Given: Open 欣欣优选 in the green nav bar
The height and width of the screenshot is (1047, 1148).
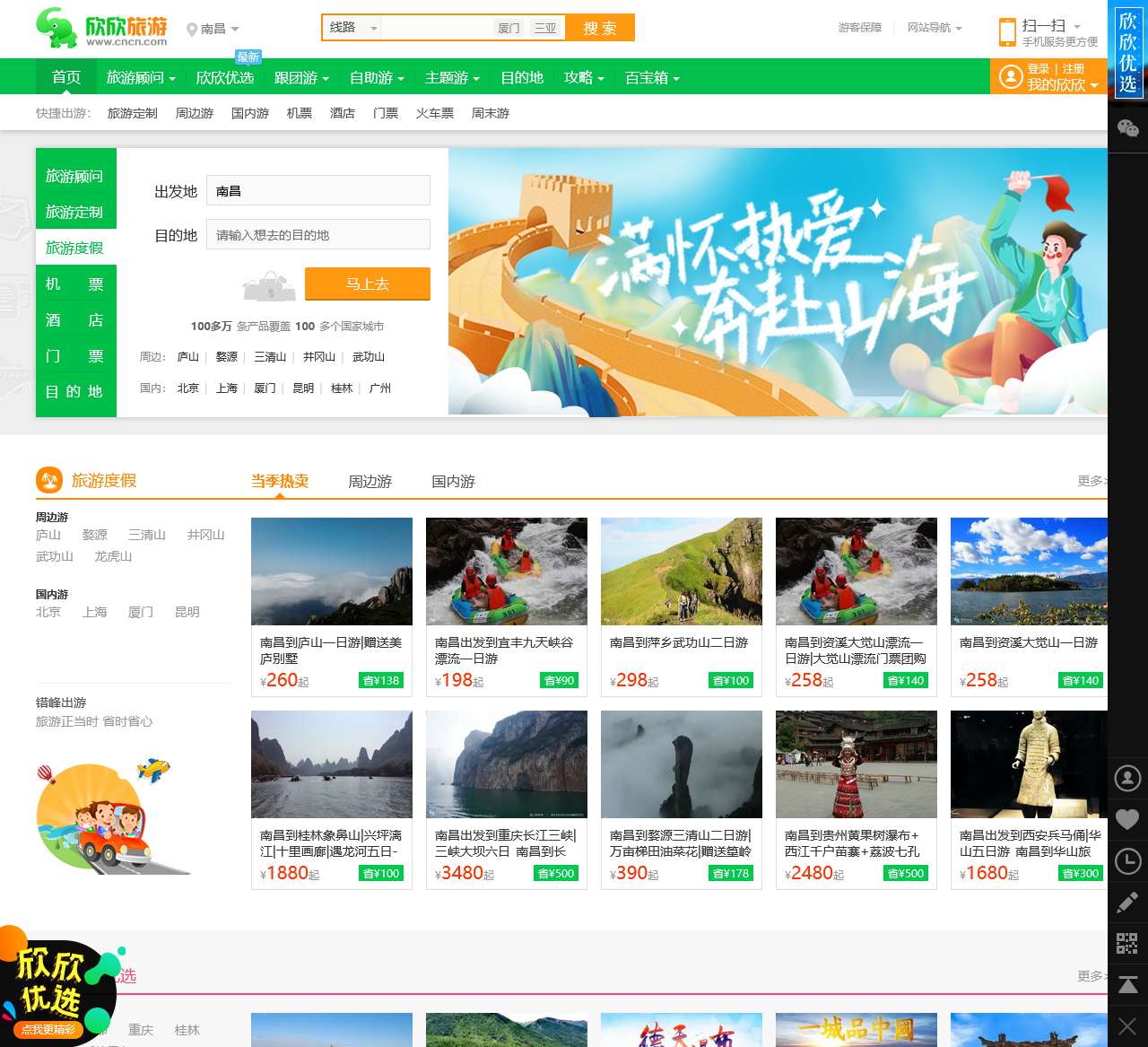Looking at the screenshot, I should coord(224,78).
